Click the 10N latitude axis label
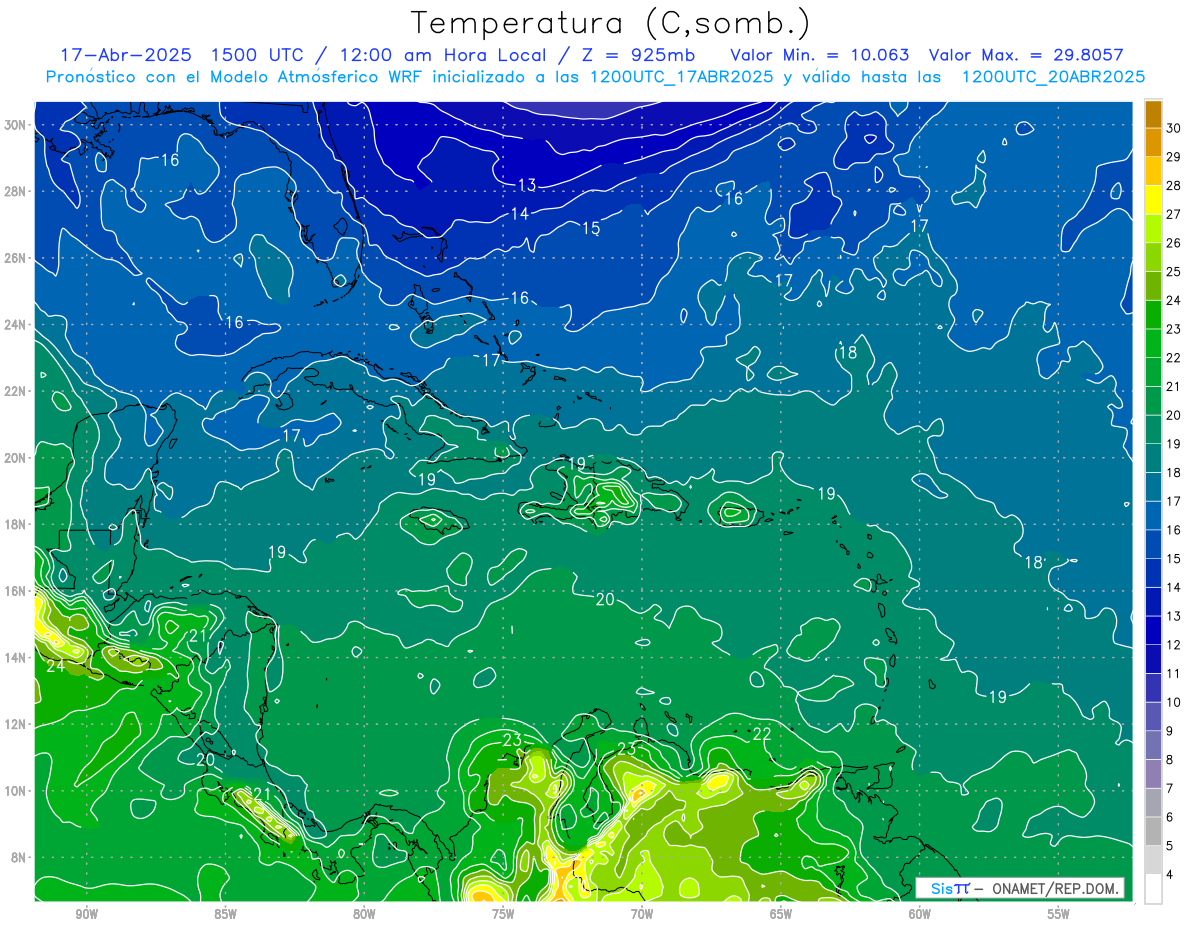 coord(17,791)
